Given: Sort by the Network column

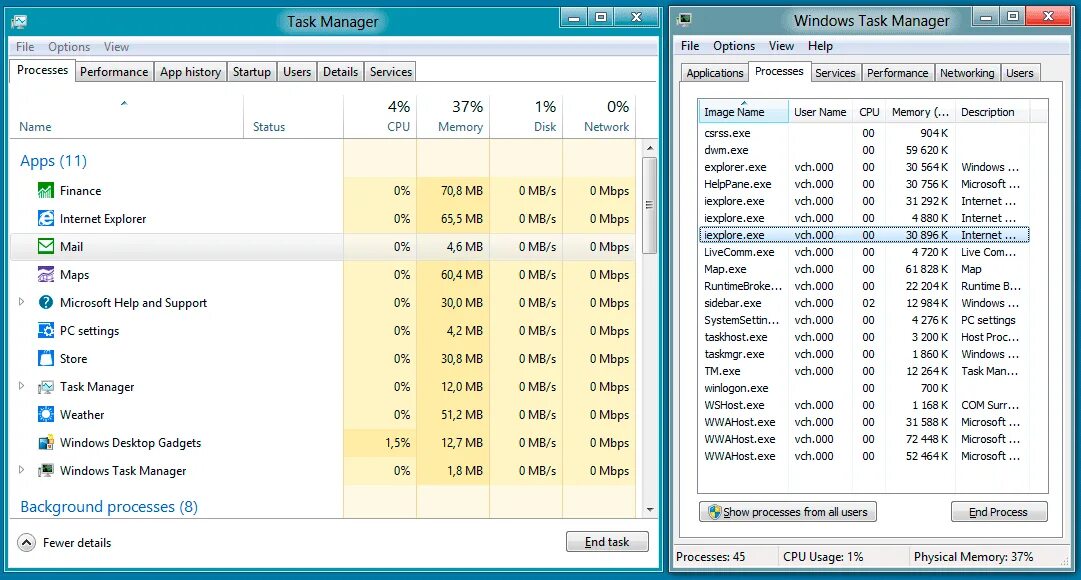Looking at the screenshot, I should coord(599,116).
